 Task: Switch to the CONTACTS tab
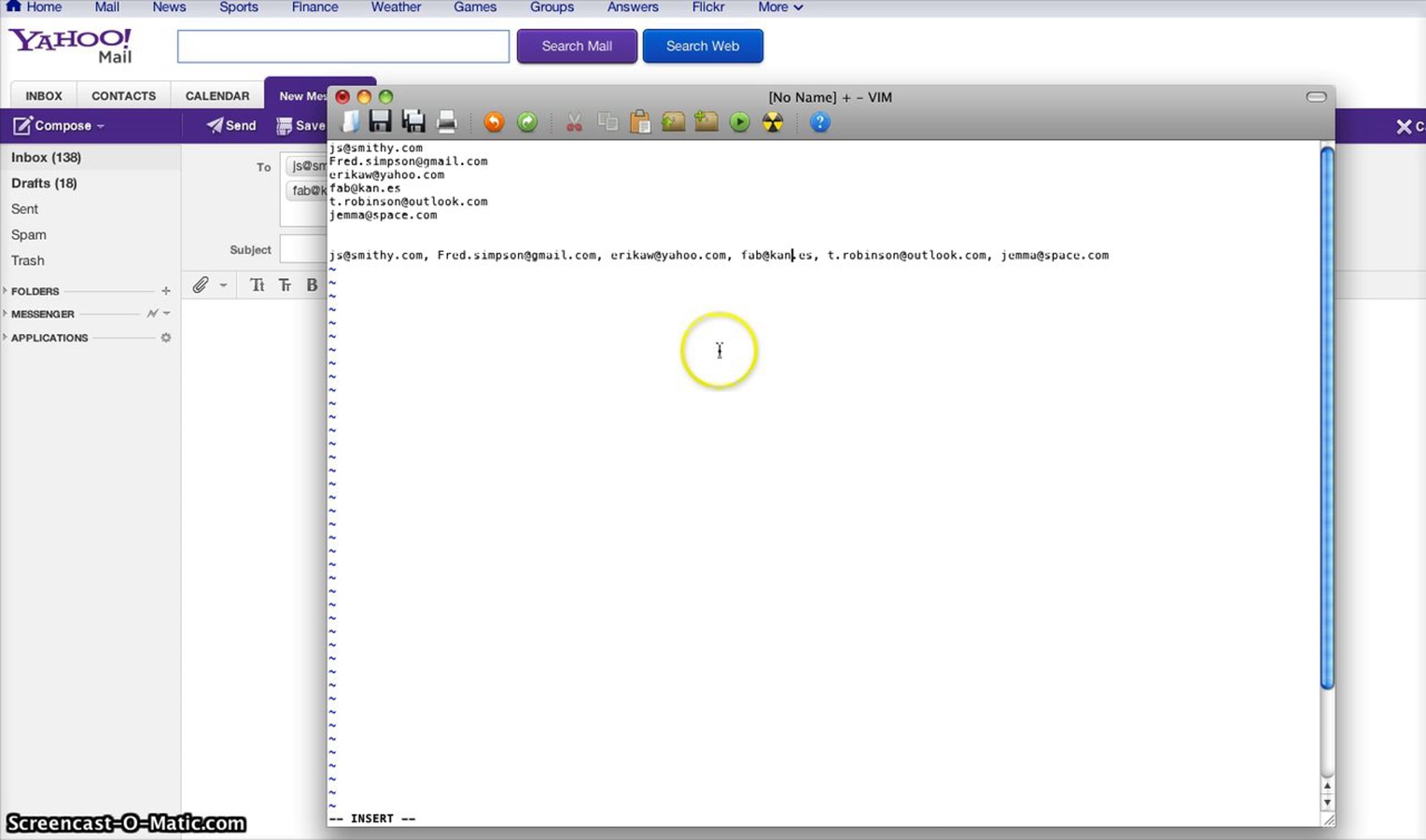click(x=124, y=96)
